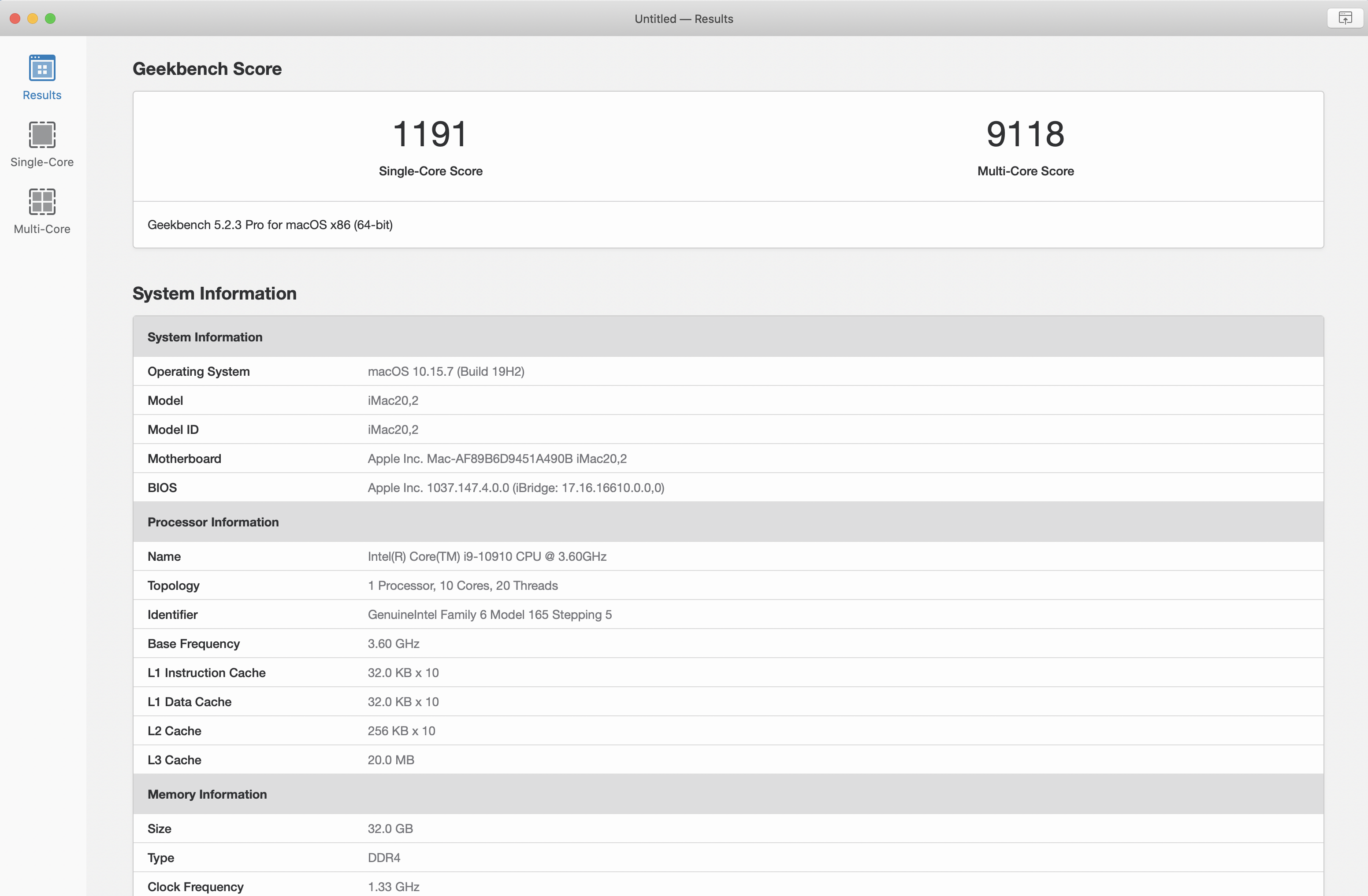The width and height of the screenshot is (1368, 896).
Task: Click the 1191 single-core score value
Action: pyautogui.click(x=431, y=134)
